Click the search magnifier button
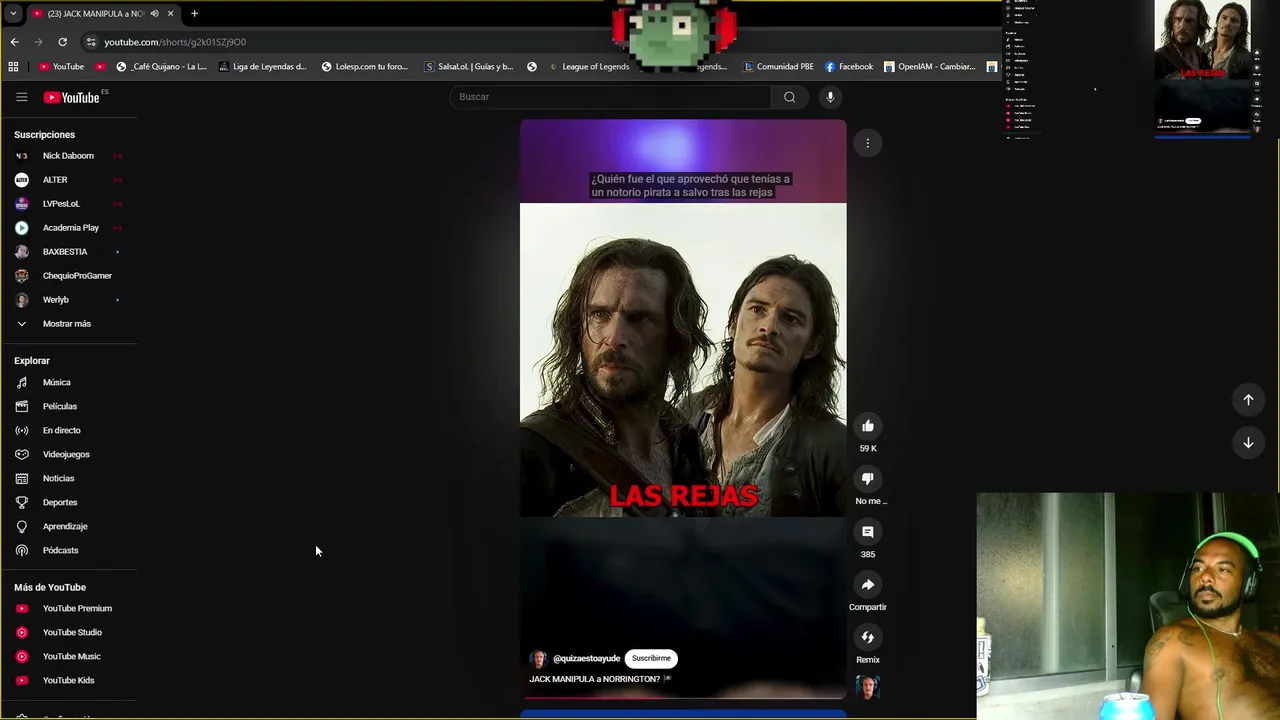This screenshot has height=720, width=1280. pos(790,97)
